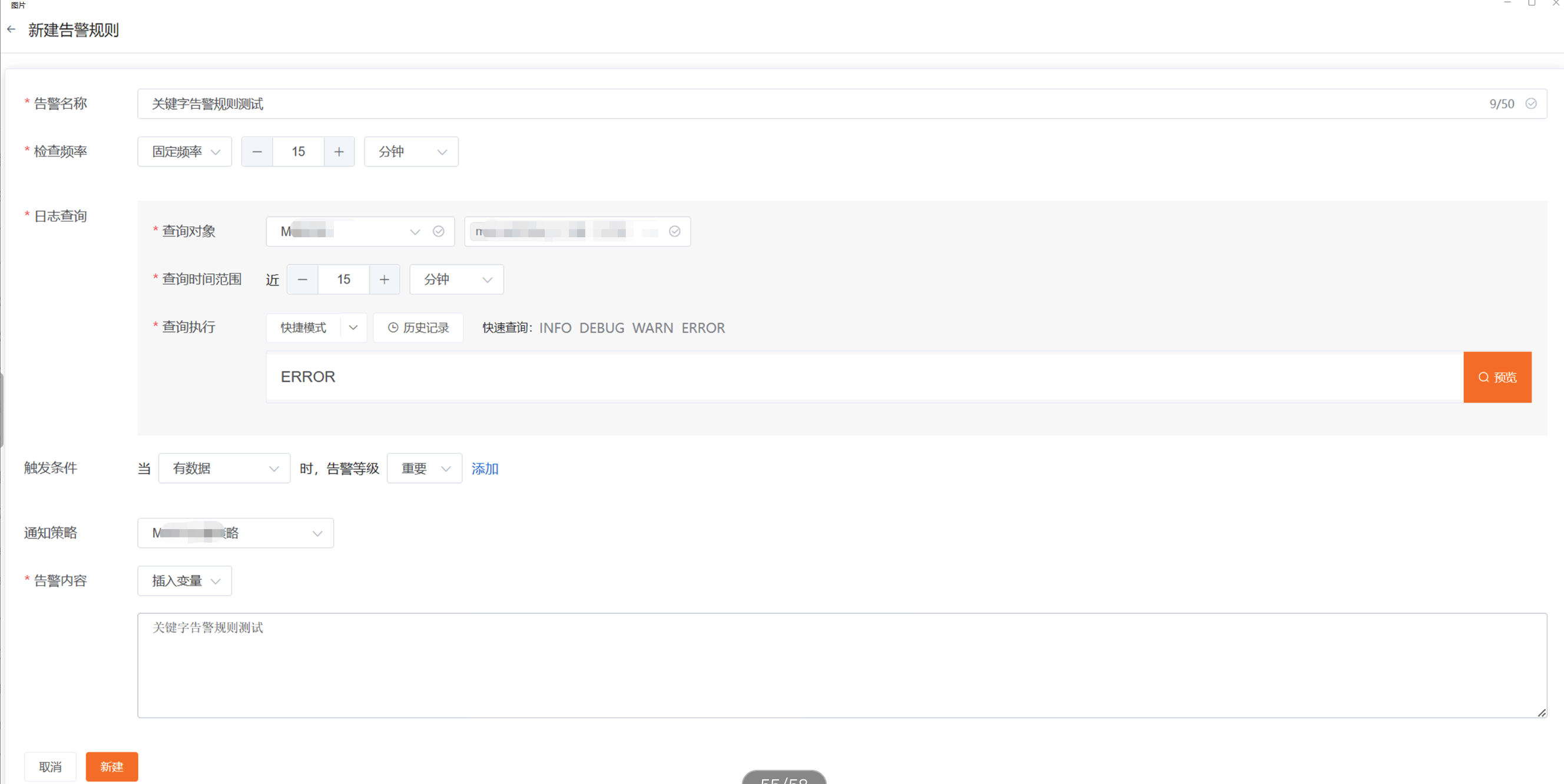The width and height of the screenshot is (1564, 784).
Task: Open the 固定频率 dropdown
Action: 184,152
